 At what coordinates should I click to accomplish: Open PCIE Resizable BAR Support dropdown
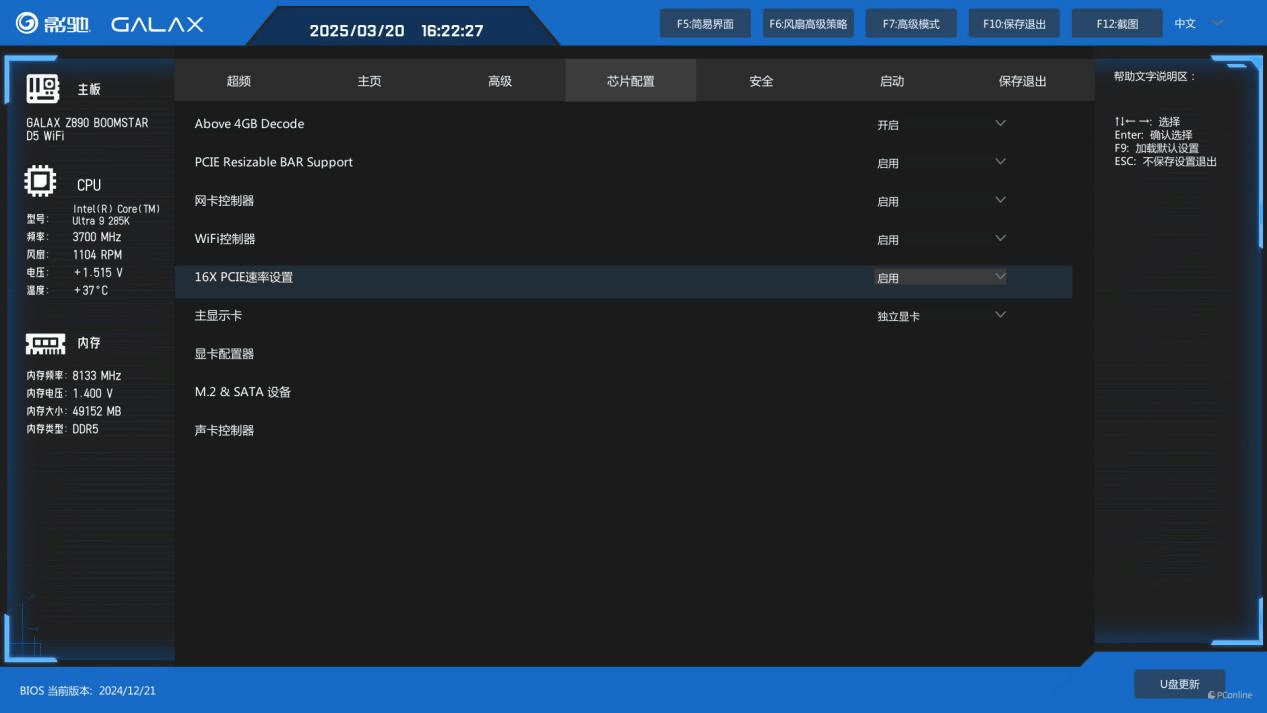point(1000,162)
